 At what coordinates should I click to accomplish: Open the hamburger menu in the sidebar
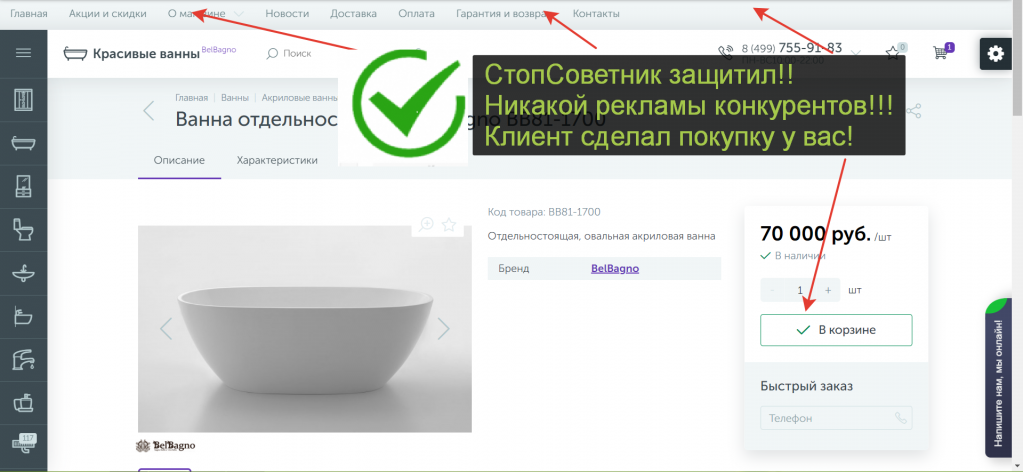click(x=23, y=53)
